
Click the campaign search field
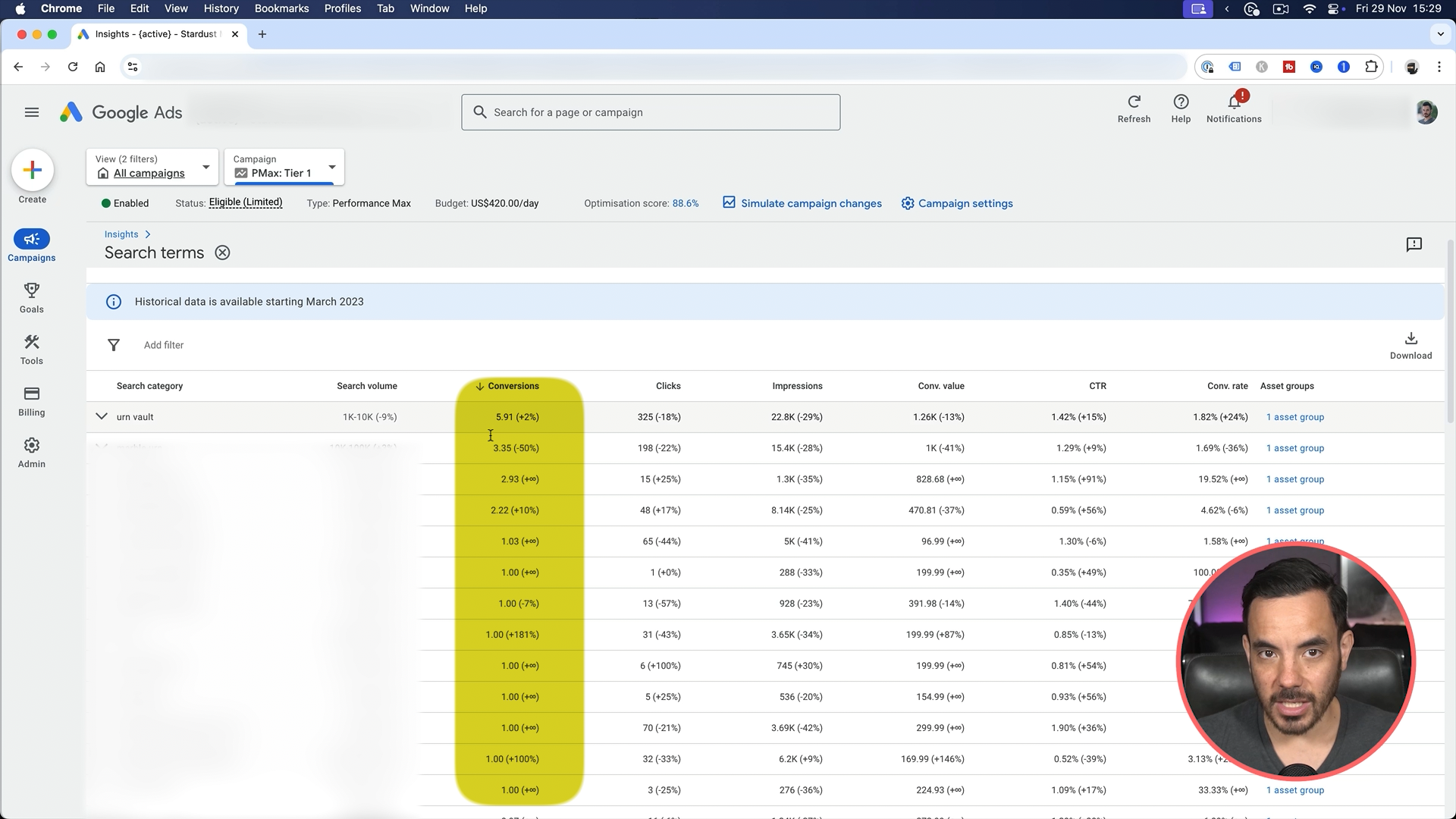[x=651, y=112]
